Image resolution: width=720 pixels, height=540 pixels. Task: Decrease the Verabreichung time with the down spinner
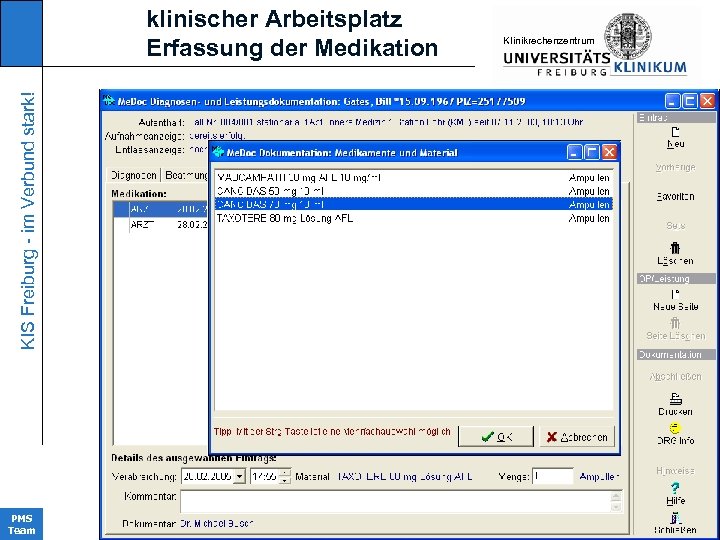[x=285, y=480]
